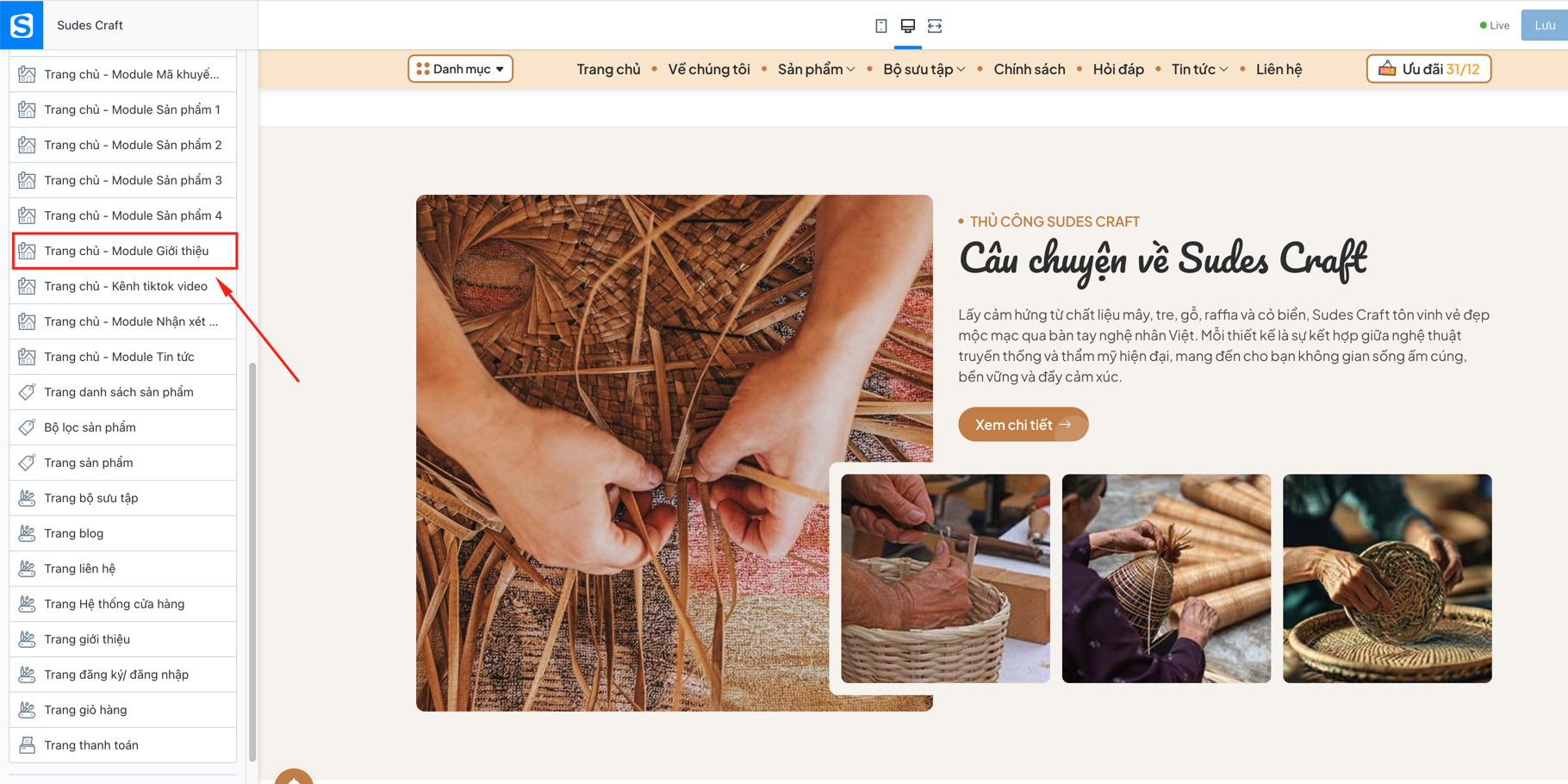Open Trang blog settings row
1568x784 pixels.
click(123, 533)
